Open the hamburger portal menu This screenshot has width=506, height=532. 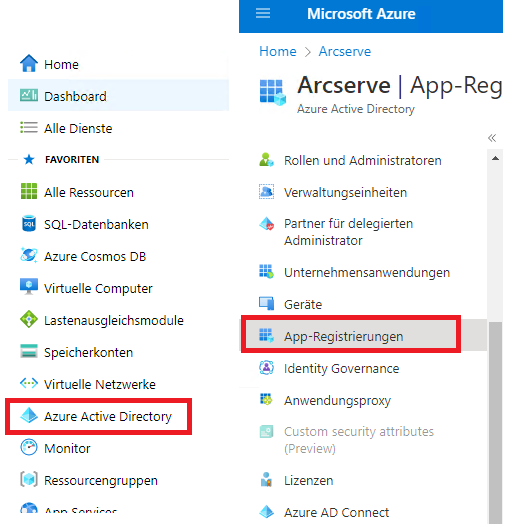click(x=263, y=13)
